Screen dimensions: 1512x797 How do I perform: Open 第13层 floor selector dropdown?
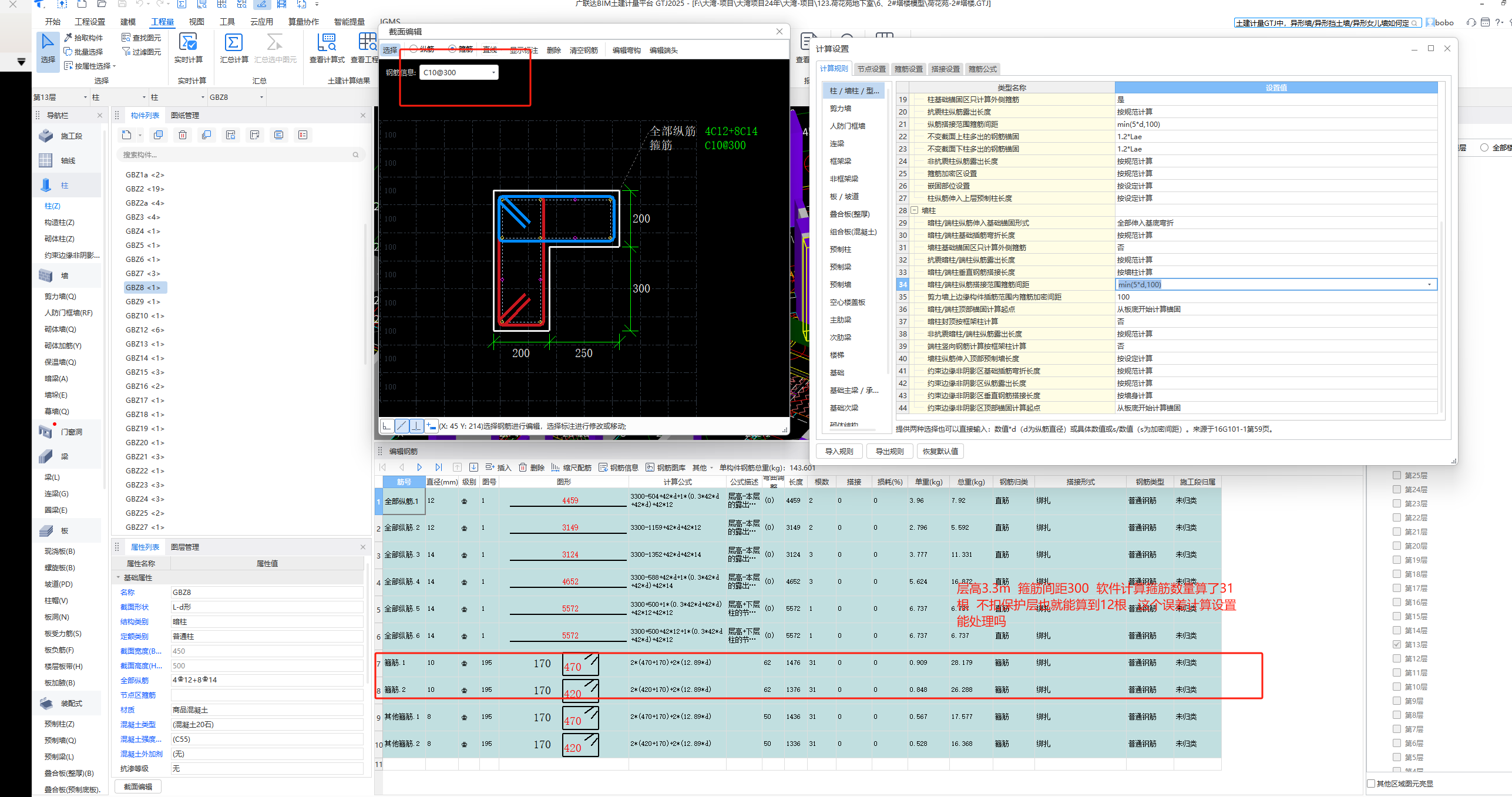[85, 97]
